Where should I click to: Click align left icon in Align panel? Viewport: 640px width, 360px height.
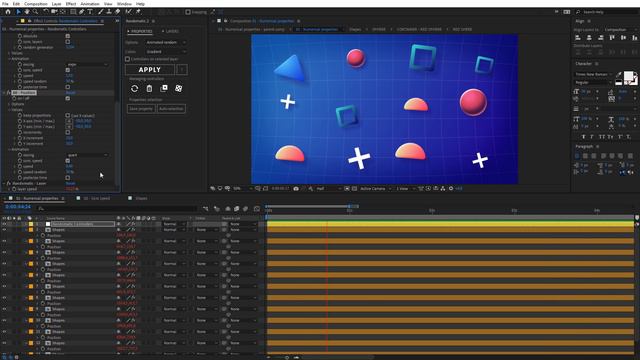(x=578, y=38)
